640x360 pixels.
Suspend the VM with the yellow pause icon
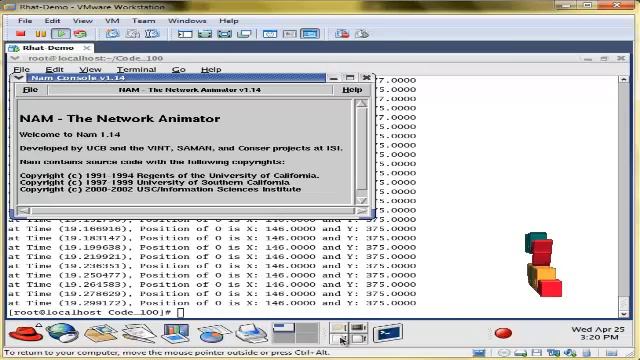click(x=41, y=34)
